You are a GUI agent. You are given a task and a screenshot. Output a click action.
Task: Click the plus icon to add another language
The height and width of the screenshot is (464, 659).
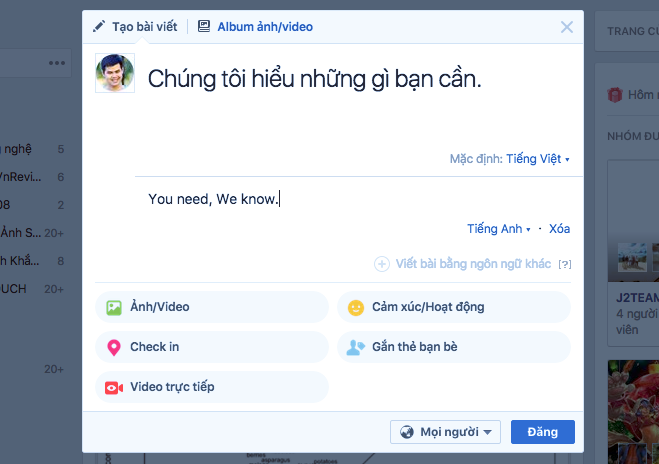coord(382,264)
